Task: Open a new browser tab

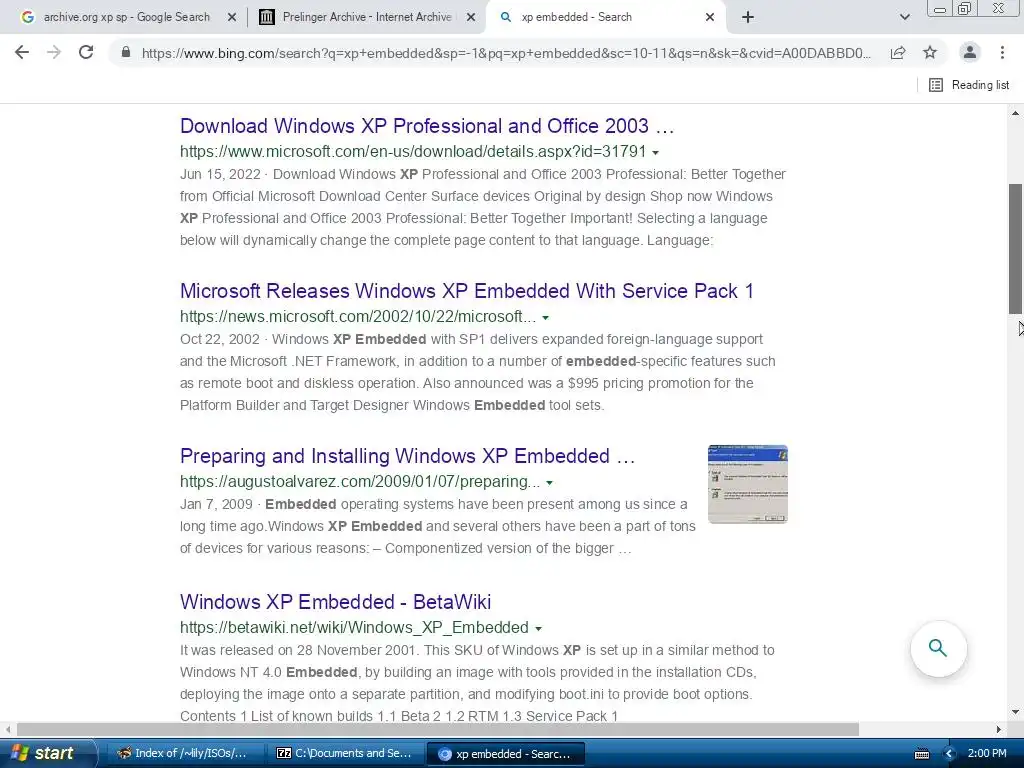Action: (748, 18)
